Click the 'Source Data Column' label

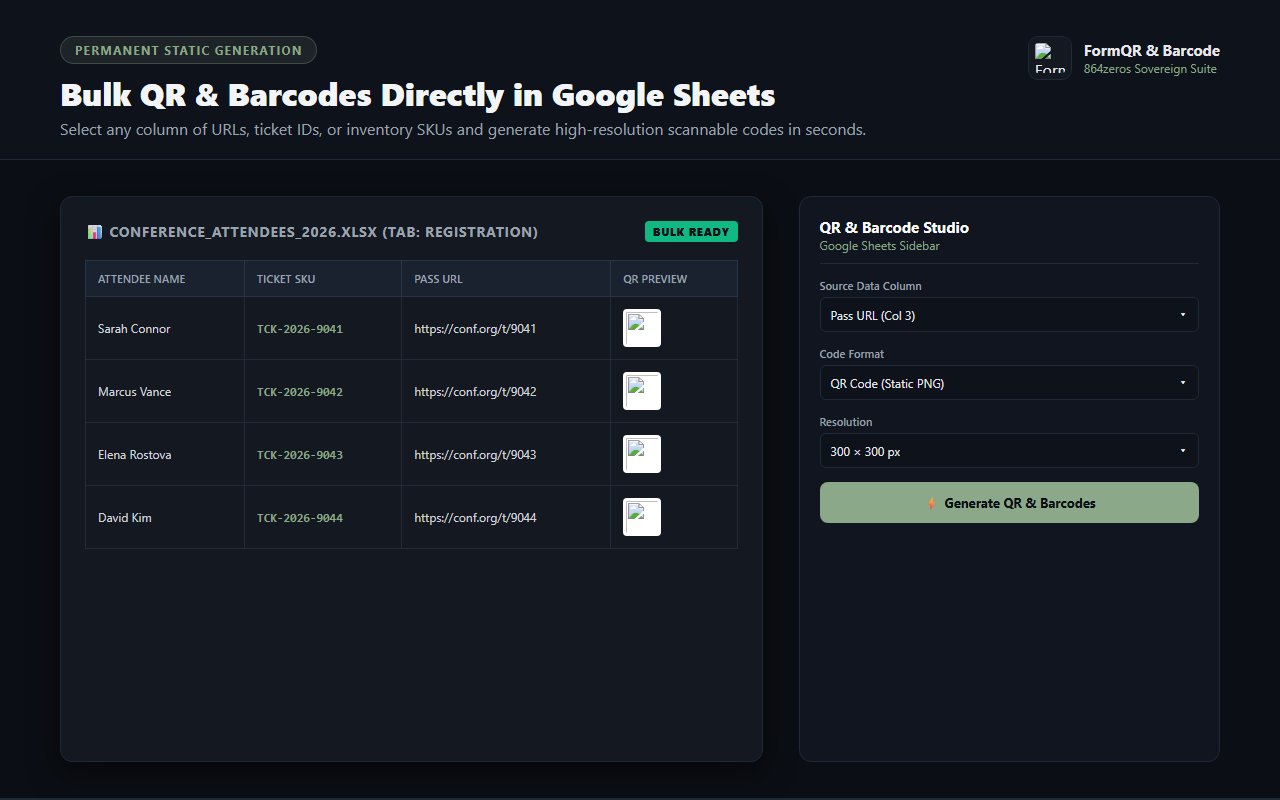(870, 286)
